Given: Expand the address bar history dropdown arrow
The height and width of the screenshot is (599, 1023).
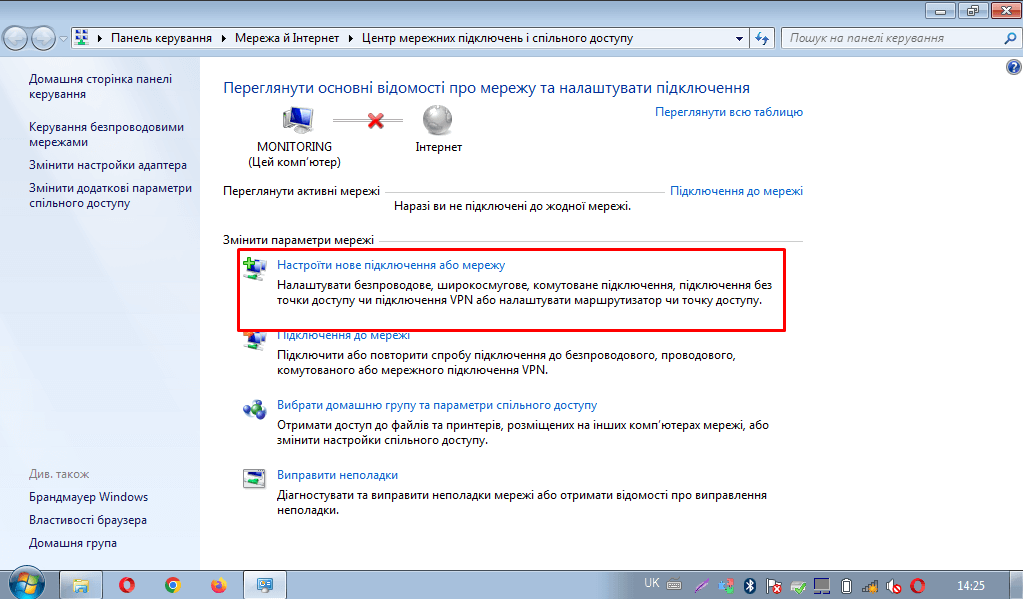Looking at the screenshot, I should point(739,38).
